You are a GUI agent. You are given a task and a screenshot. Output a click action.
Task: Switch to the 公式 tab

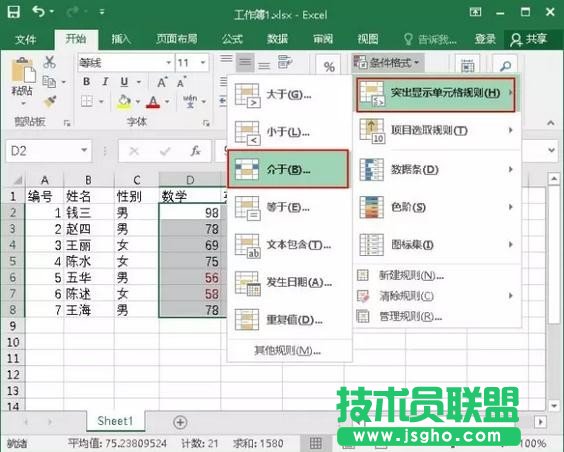(232, 39)
